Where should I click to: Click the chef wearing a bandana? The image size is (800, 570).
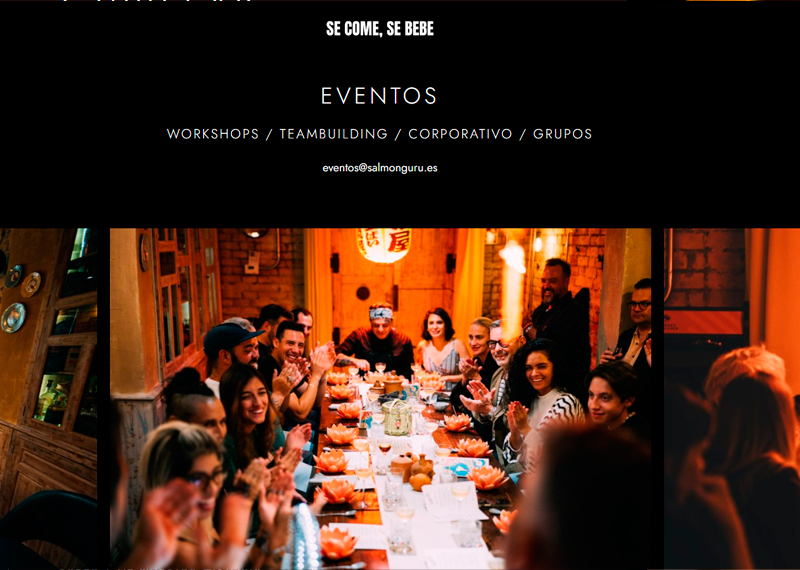[377, 337]
